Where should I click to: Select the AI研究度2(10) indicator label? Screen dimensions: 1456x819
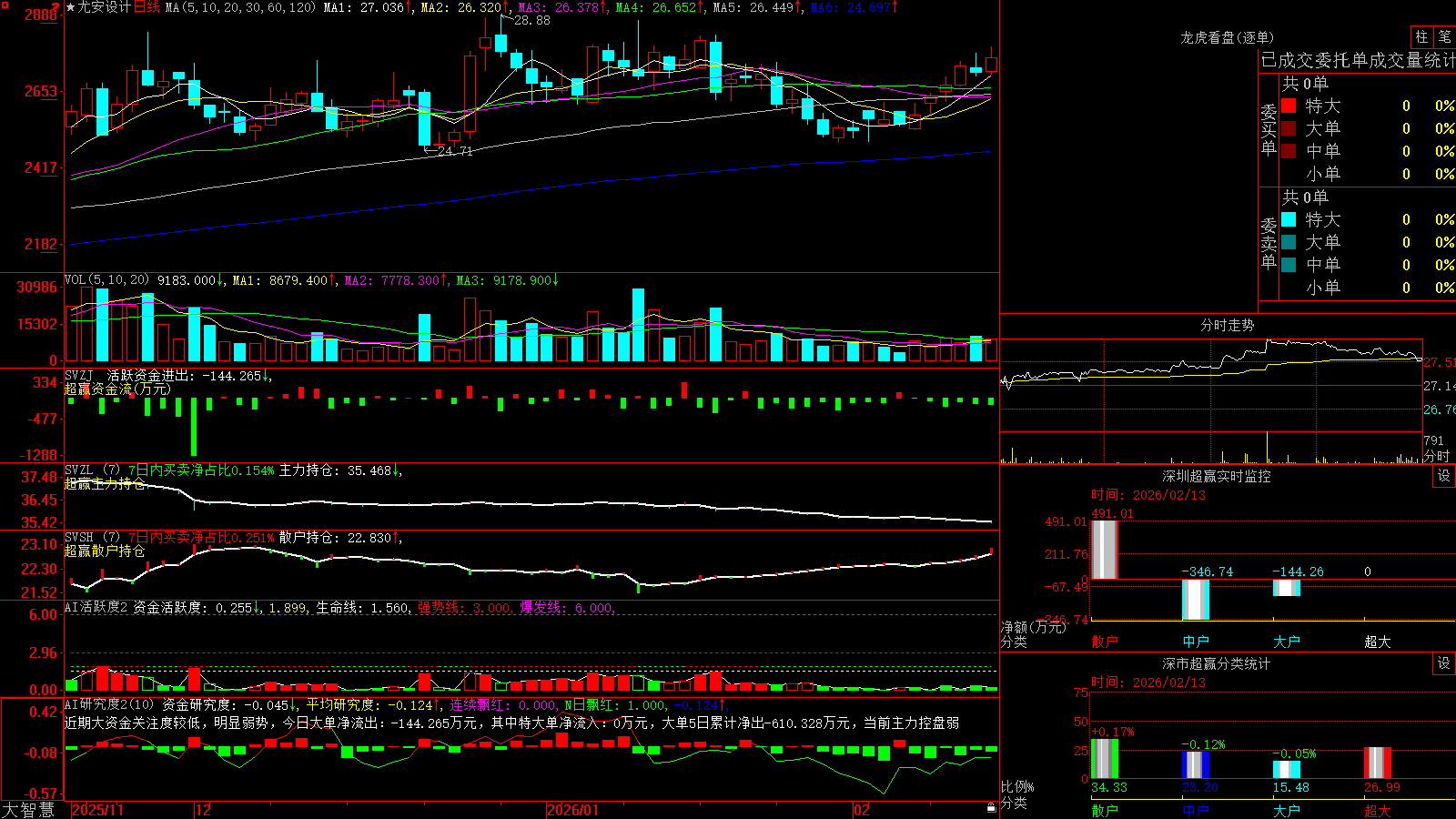tap(109, 704)
